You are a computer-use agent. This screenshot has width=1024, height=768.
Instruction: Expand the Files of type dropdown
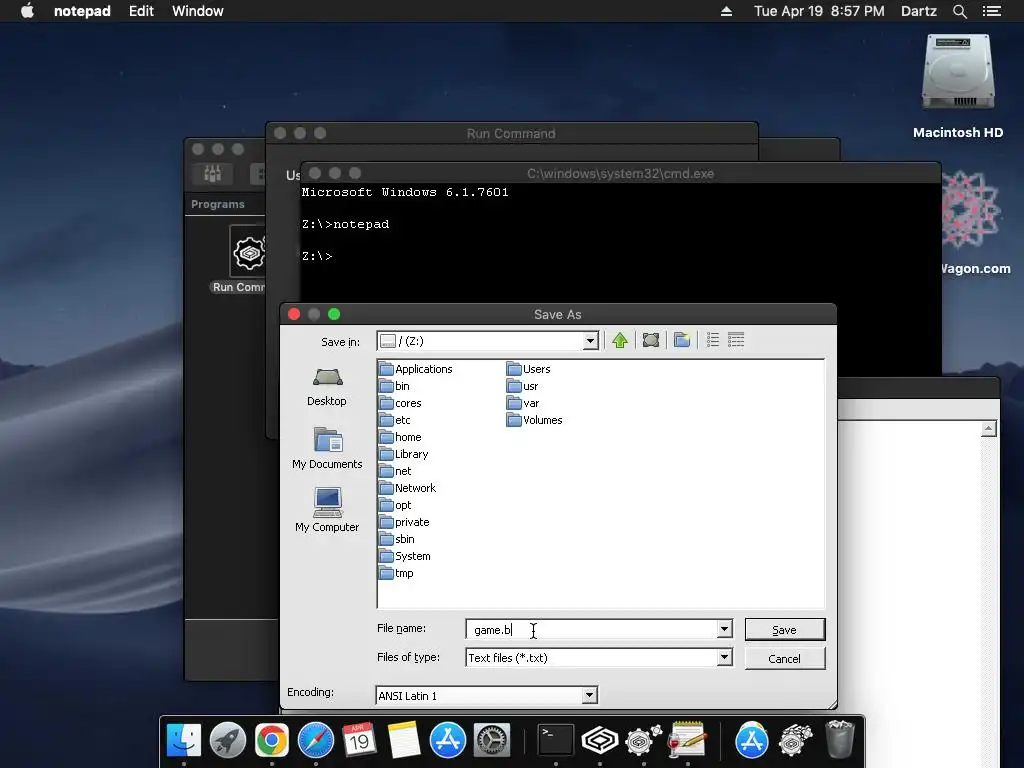pos(724,658)
